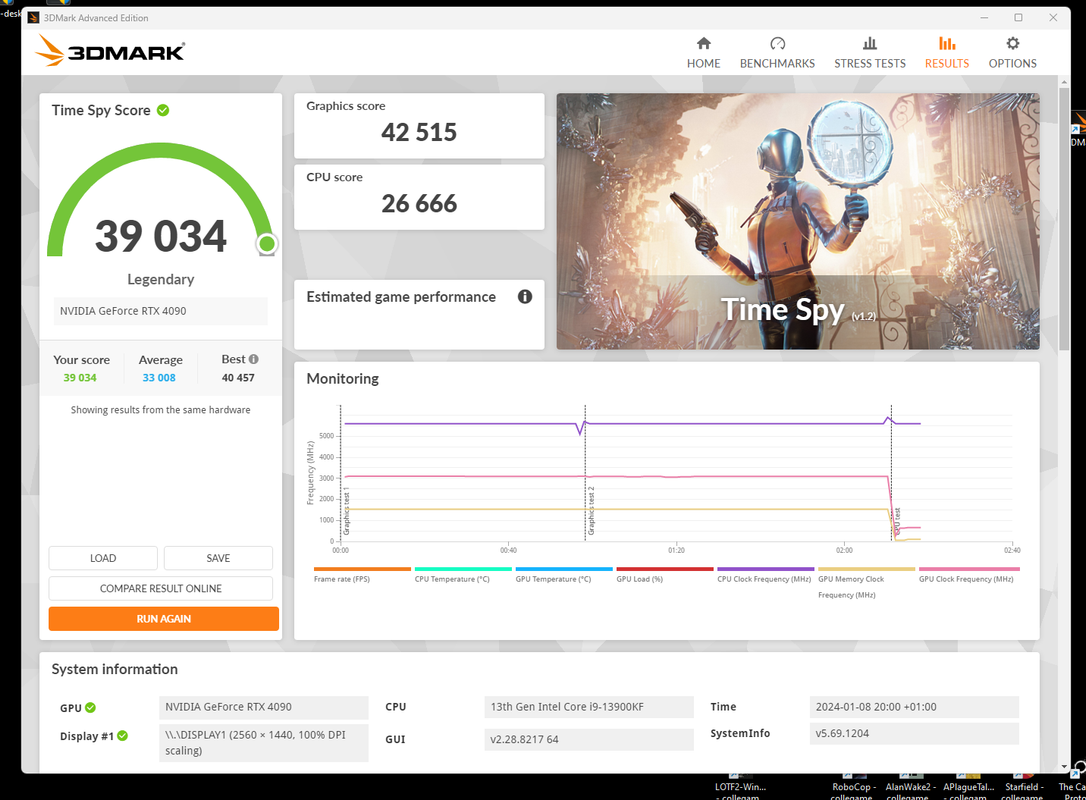Click the SystemInfo version v5.69.1204
This screenshot has width=1086, height=800.
[914, 734]
